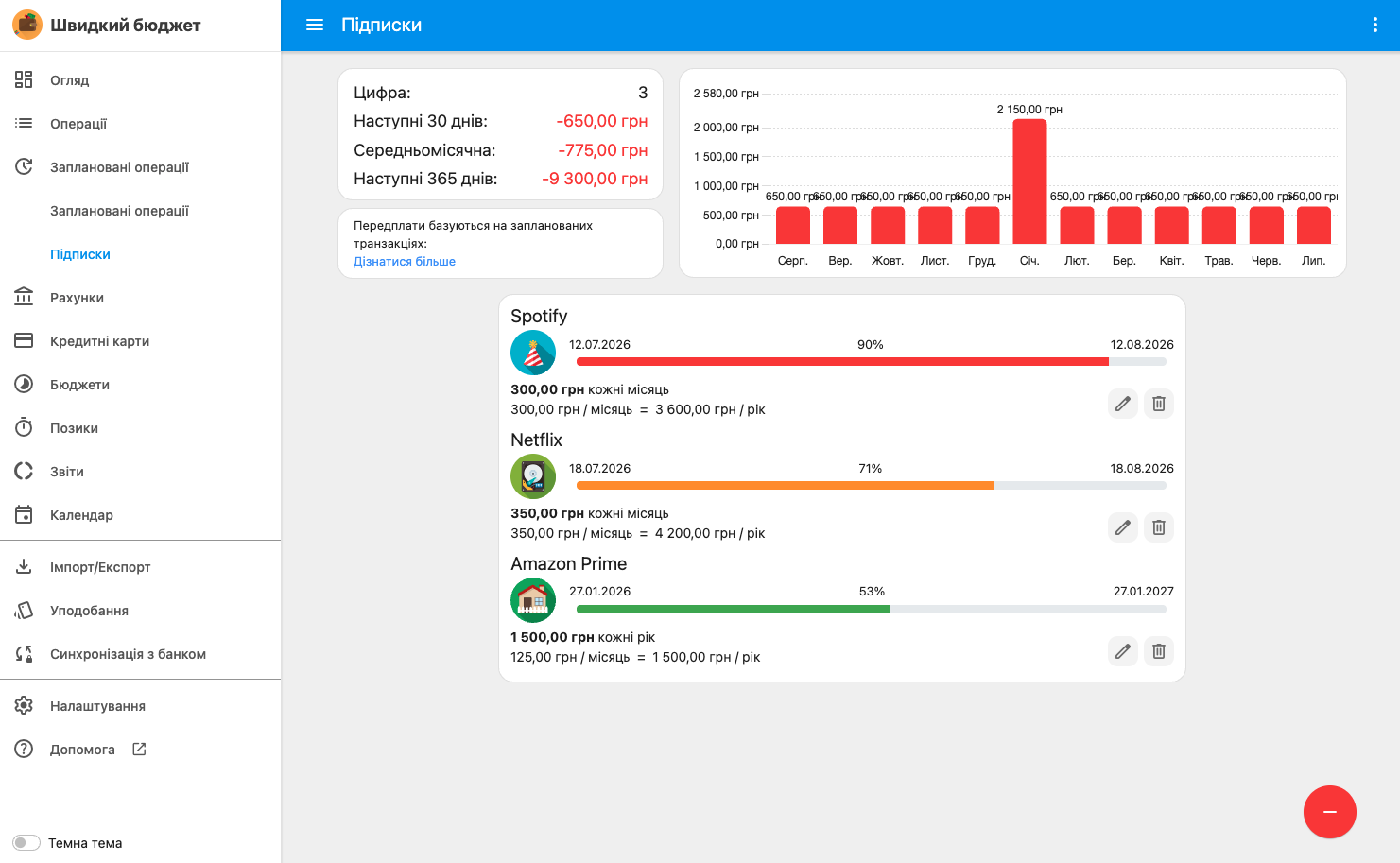This screenshot has height=863, width=1400.
Task: Click the Синхронізація з банком sync icon
Action: pyautogui.click(x=24, y=653)
